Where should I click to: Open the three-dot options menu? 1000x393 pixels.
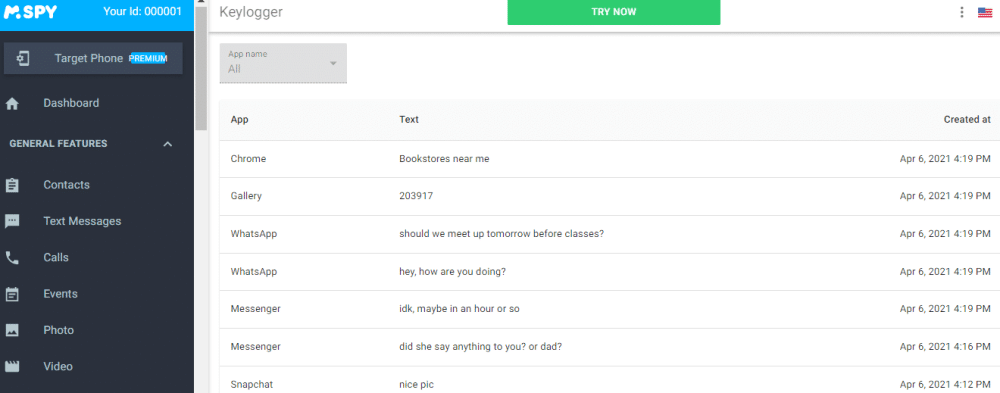[x=962, y=12]
